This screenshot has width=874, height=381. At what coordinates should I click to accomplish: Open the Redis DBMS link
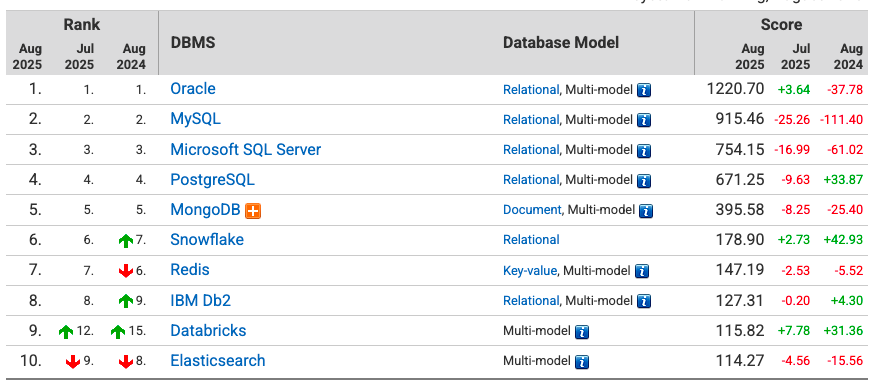(x=190, y=270)
